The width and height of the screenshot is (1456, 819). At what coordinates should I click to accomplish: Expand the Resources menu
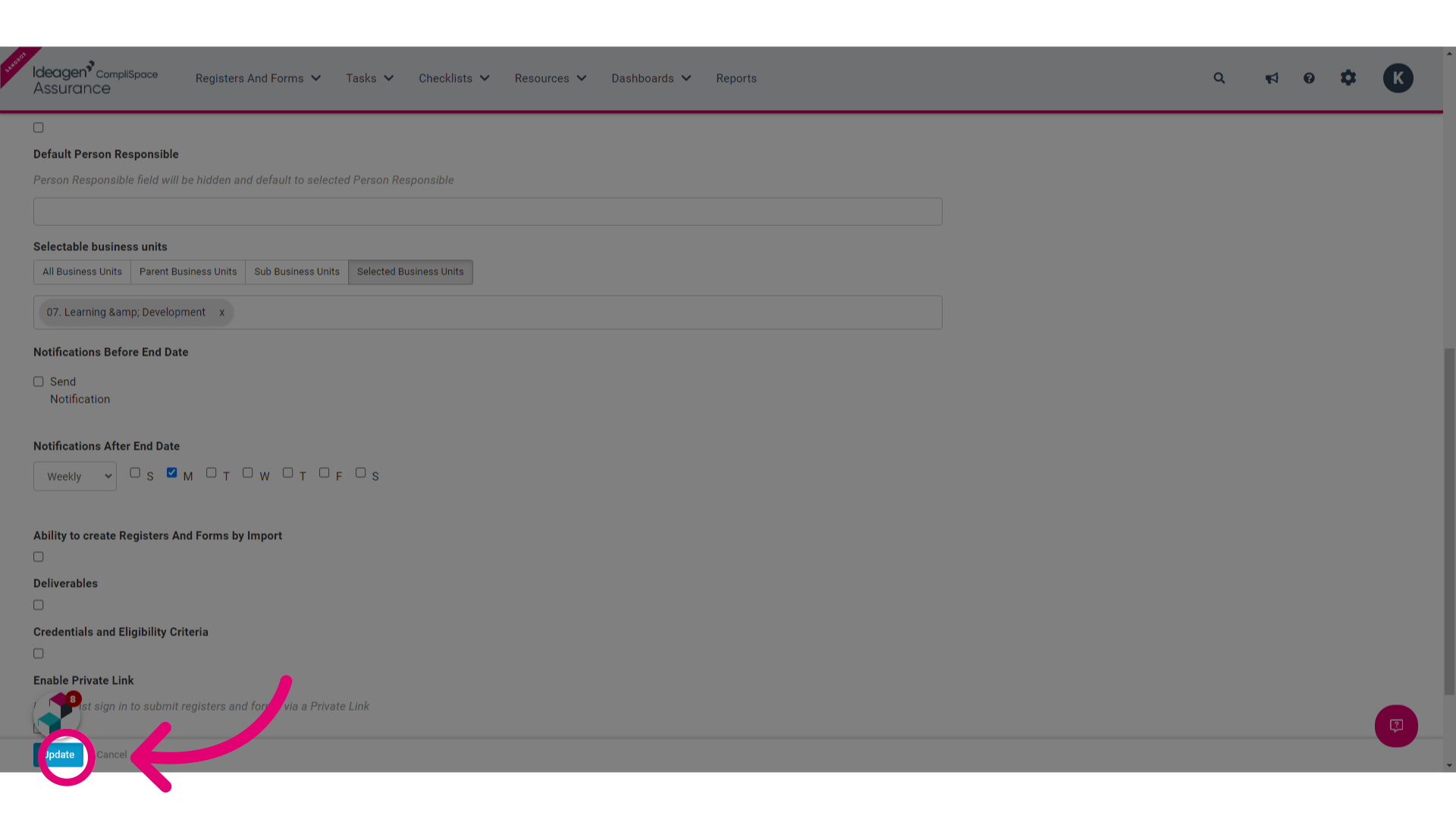point(550,78)
